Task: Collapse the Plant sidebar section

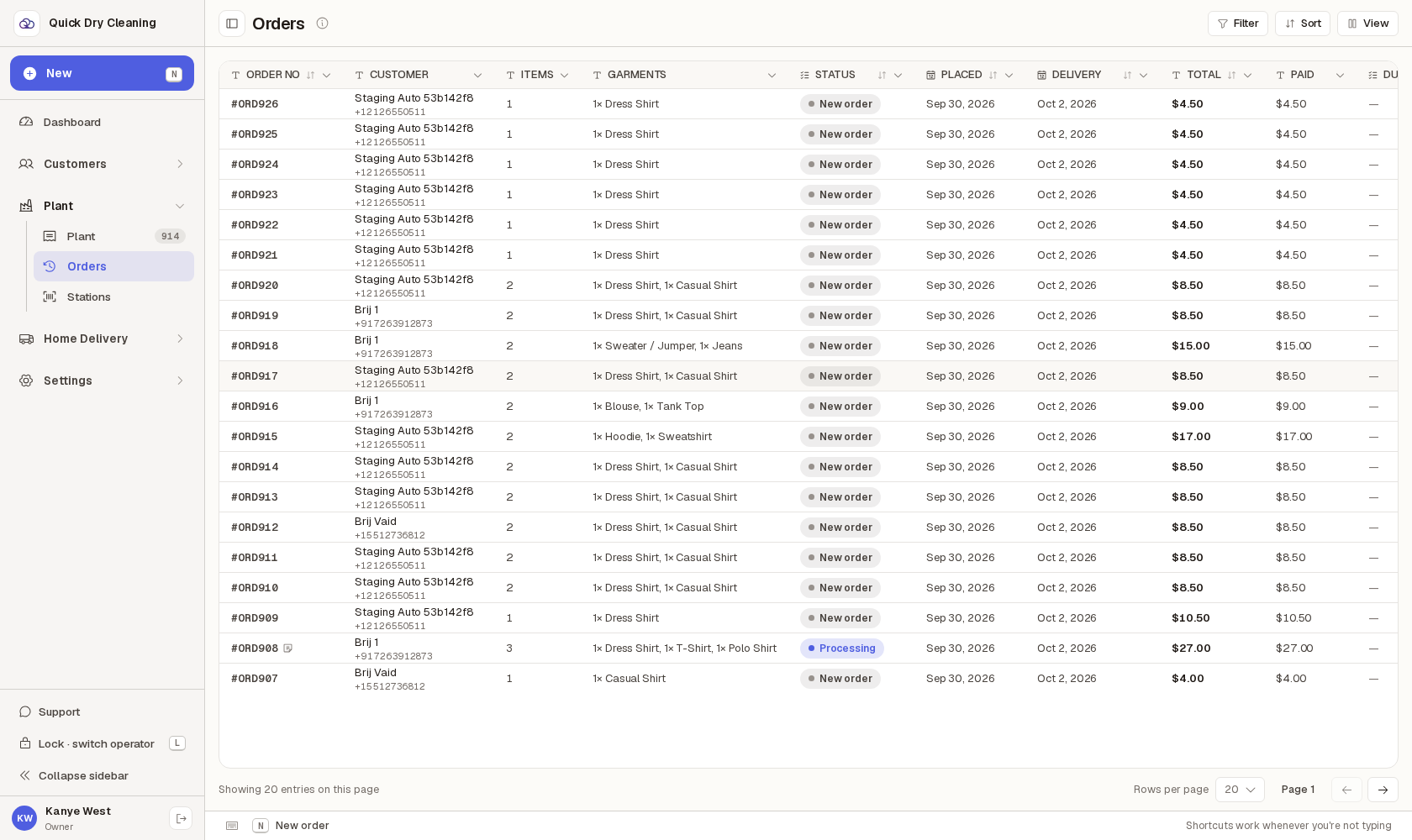Action: click(x=102, y=206)
